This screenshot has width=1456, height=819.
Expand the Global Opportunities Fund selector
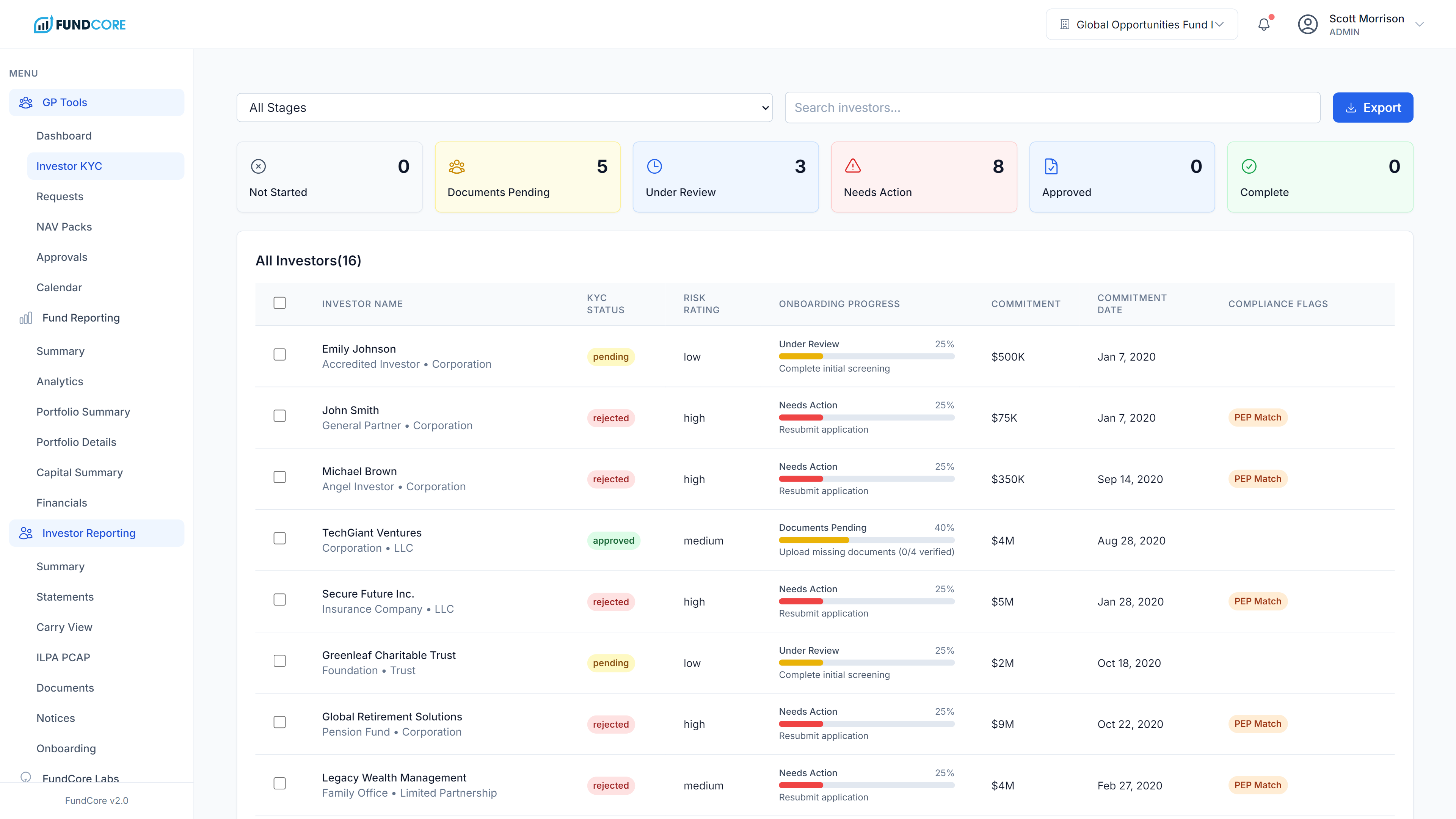[x=1141, y=24]
